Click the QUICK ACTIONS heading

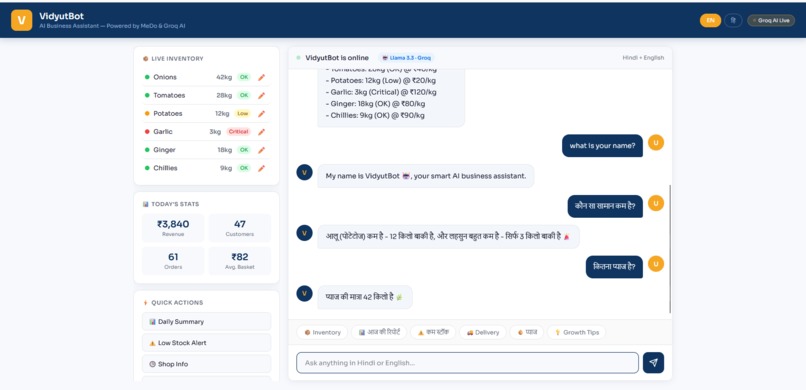(177, 303)
